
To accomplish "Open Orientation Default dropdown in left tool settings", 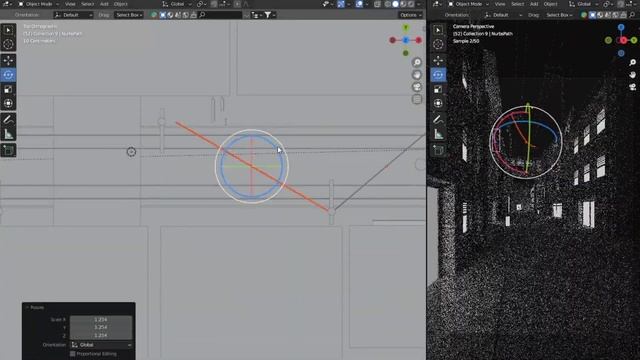I will [x=73, y=15].
